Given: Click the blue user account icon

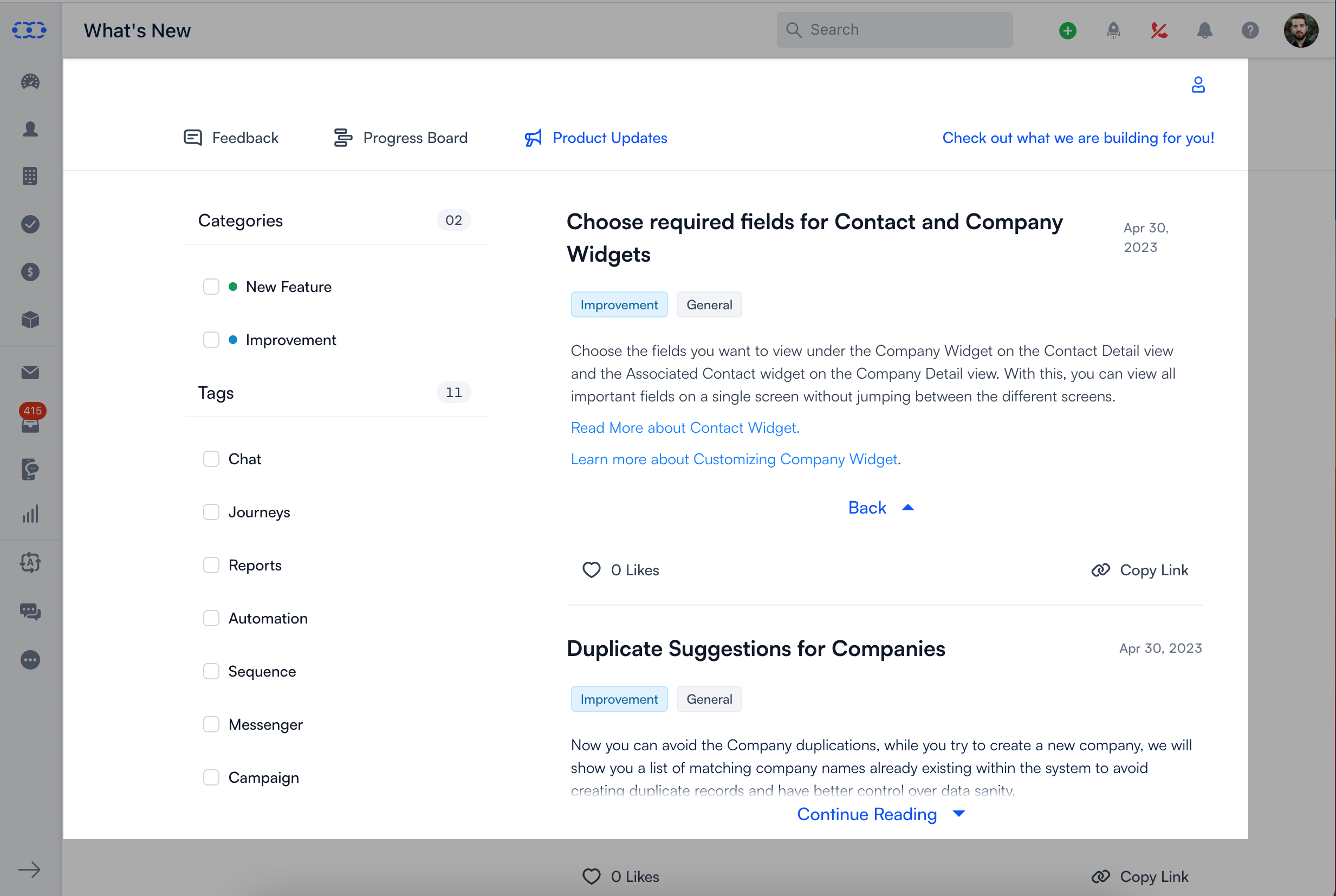Looking at the screenshot, I should point(1198,85).
